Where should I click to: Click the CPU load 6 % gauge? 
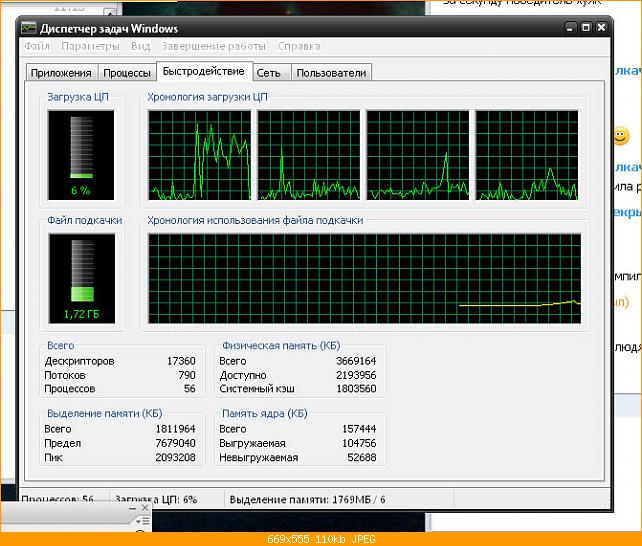[81, 155]
